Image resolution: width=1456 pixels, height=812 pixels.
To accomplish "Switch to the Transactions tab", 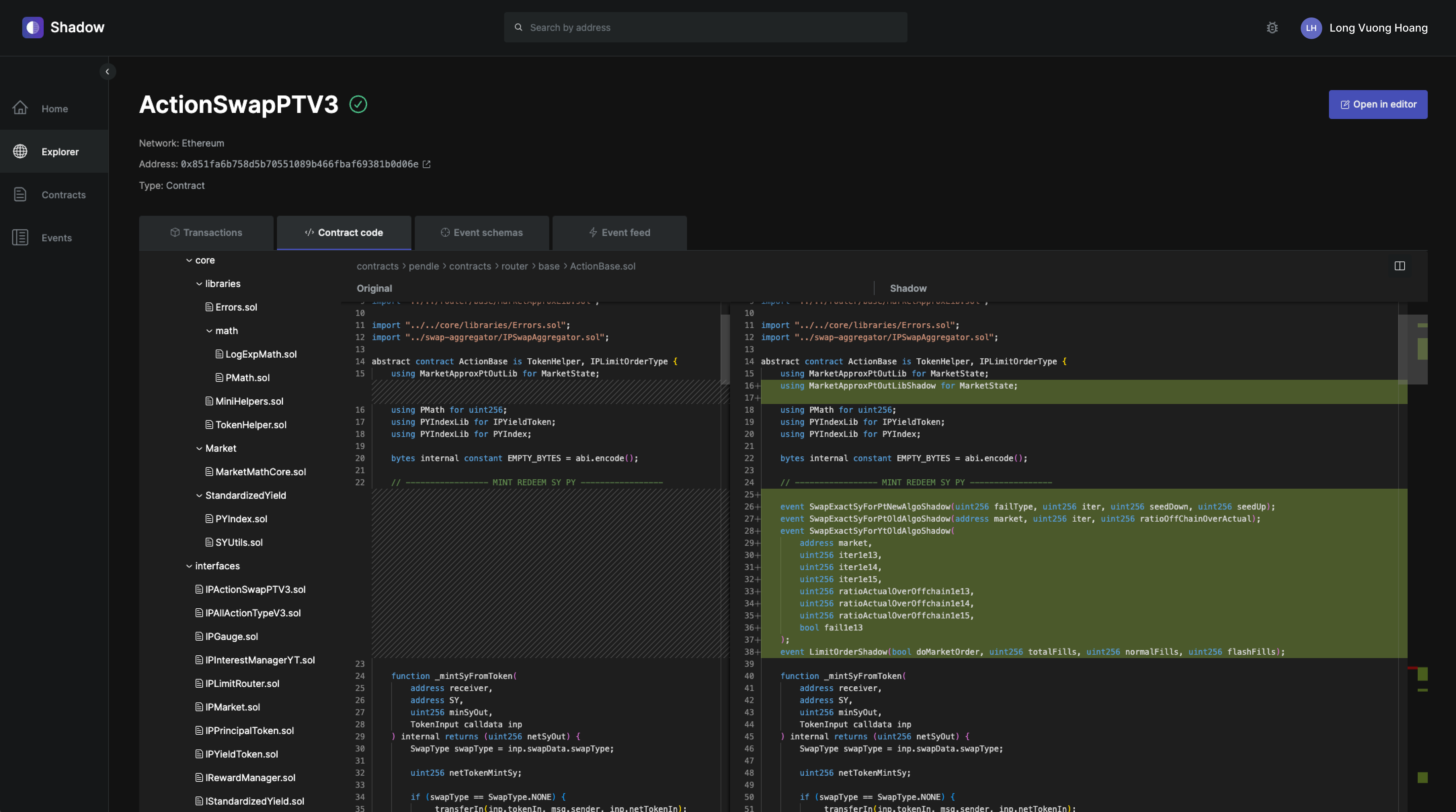I will [206, 233].
